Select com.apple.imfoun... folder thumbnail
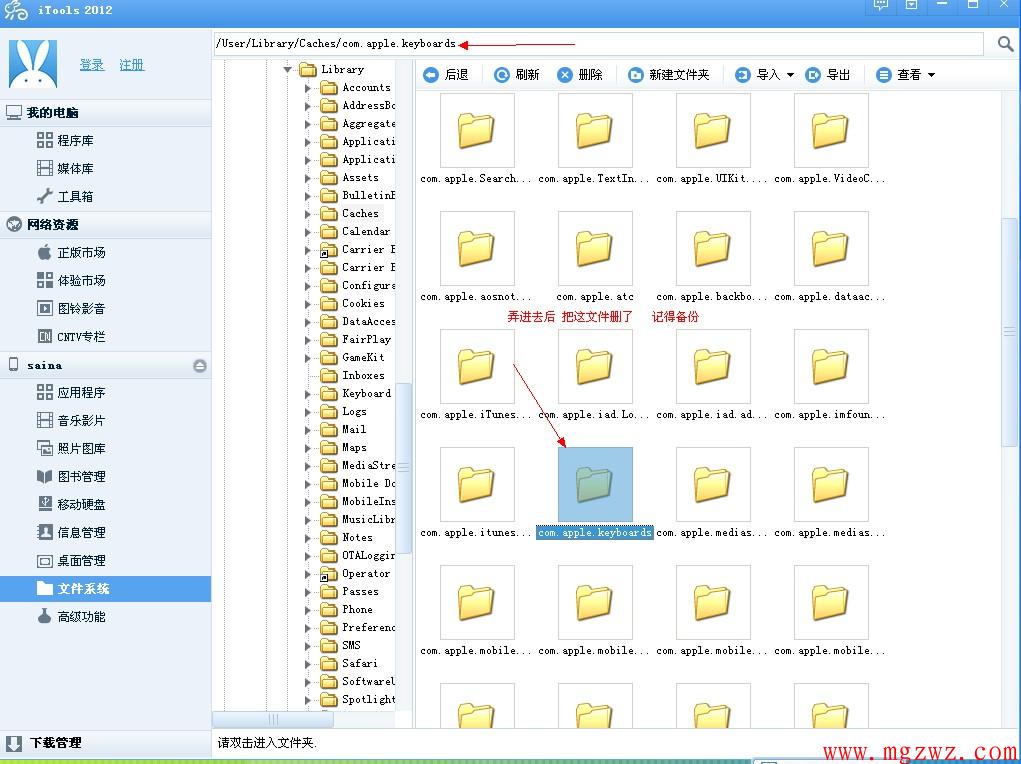This screenshot has width=1021, height=764. click(x=831, y=367)
